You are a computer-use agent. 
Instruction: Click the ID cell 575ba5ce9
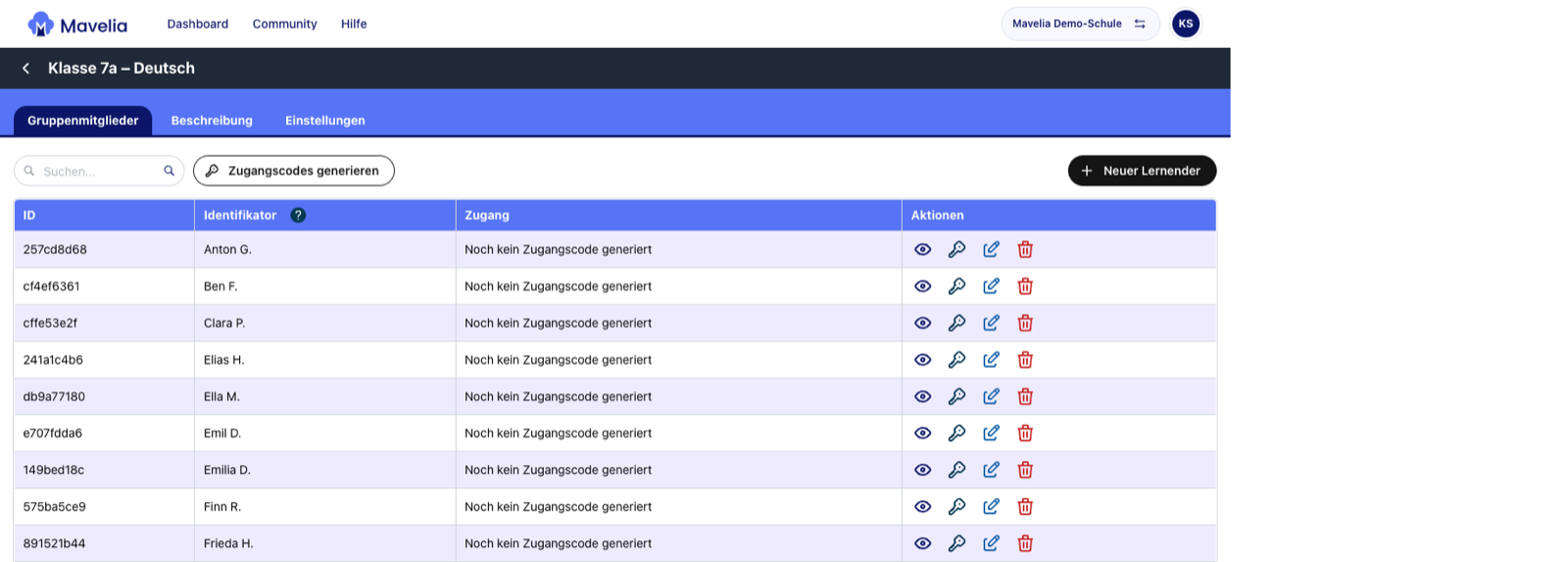click(104, 506)
